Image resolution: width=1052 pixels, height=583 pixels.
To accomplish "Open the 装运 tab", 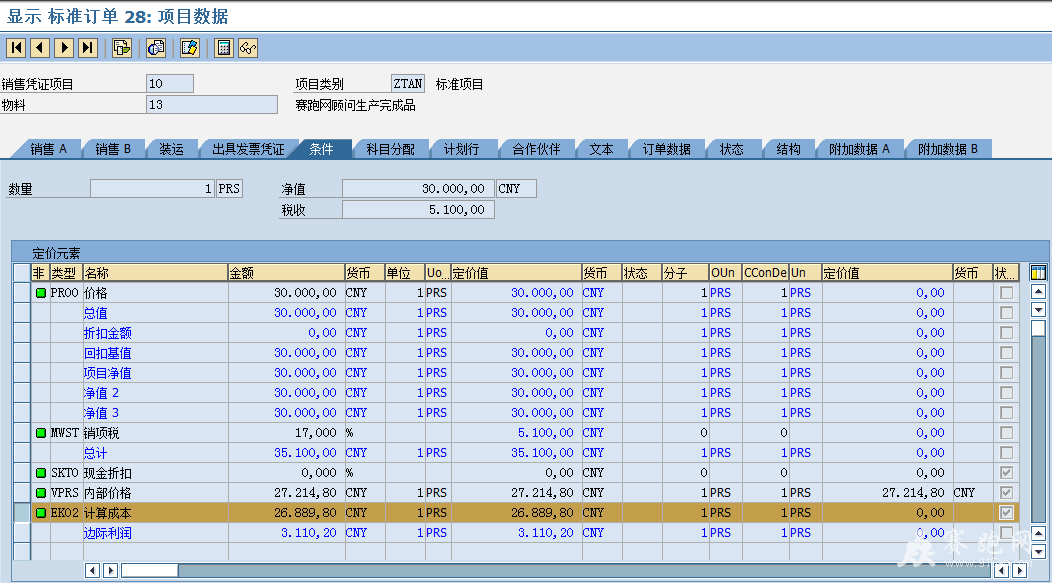I will (x=172, y=149).
